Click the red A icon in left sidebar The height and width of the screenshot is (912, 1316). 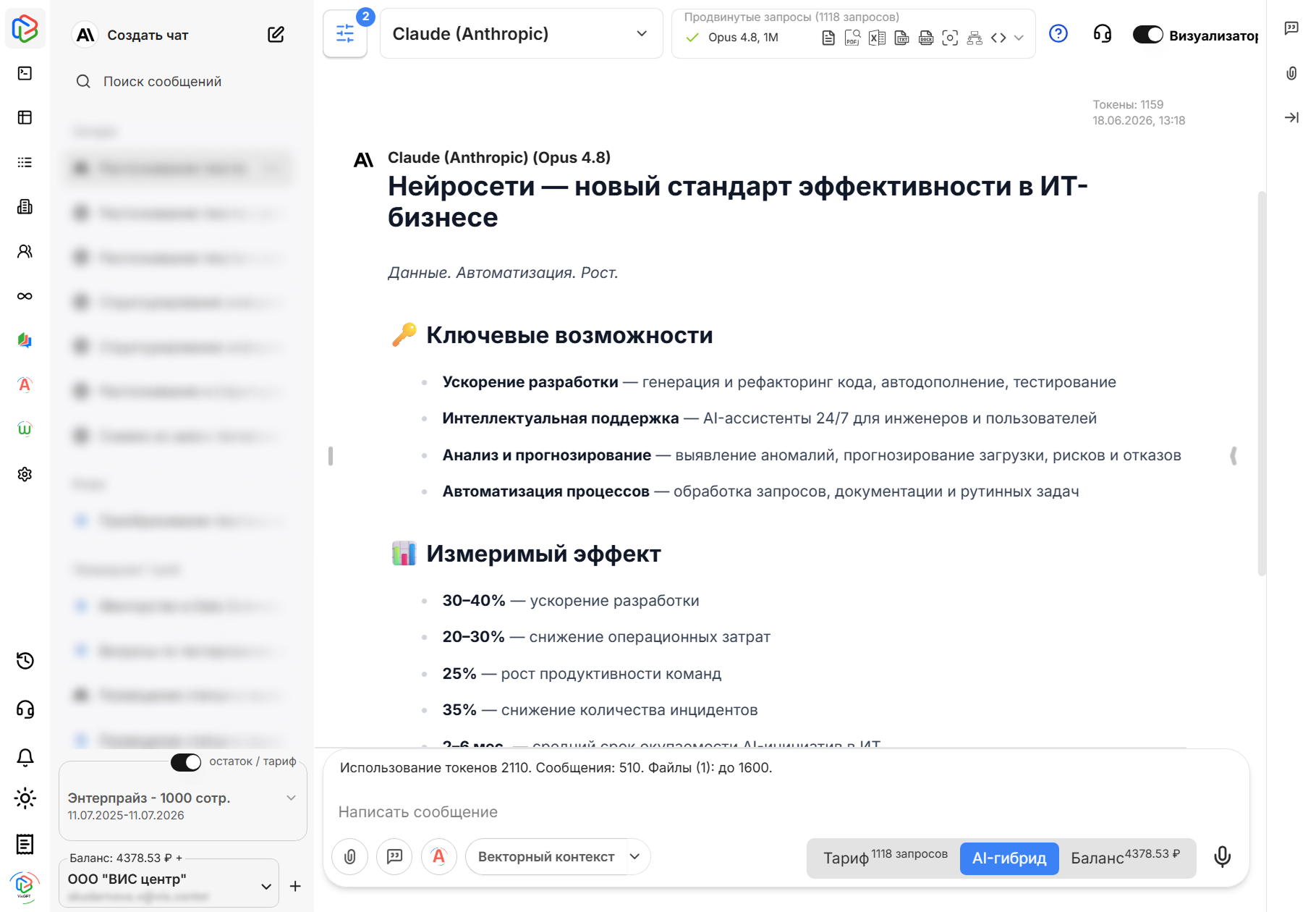point(25,385)
